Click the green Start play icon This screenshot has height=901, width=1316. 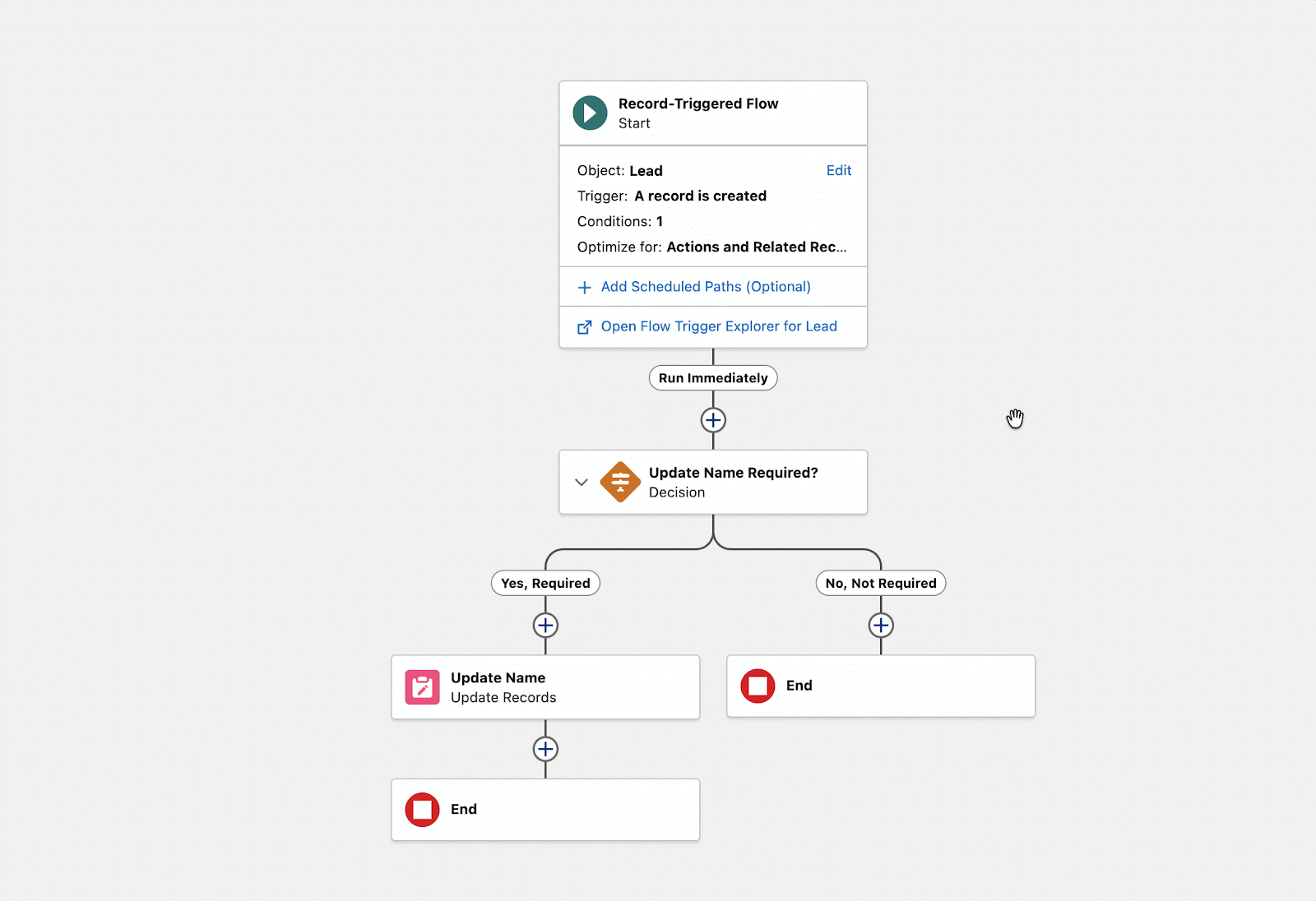point(589,113)
